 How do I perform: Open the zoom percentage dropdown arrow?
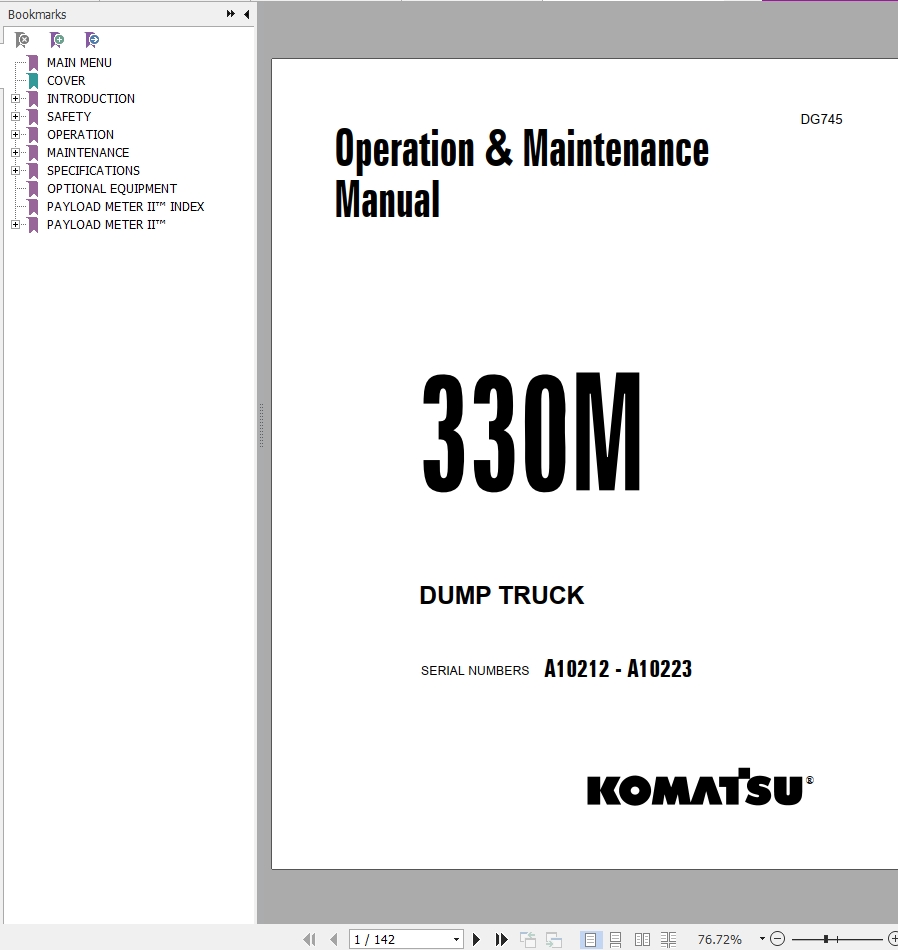click(x=762, y=939)
